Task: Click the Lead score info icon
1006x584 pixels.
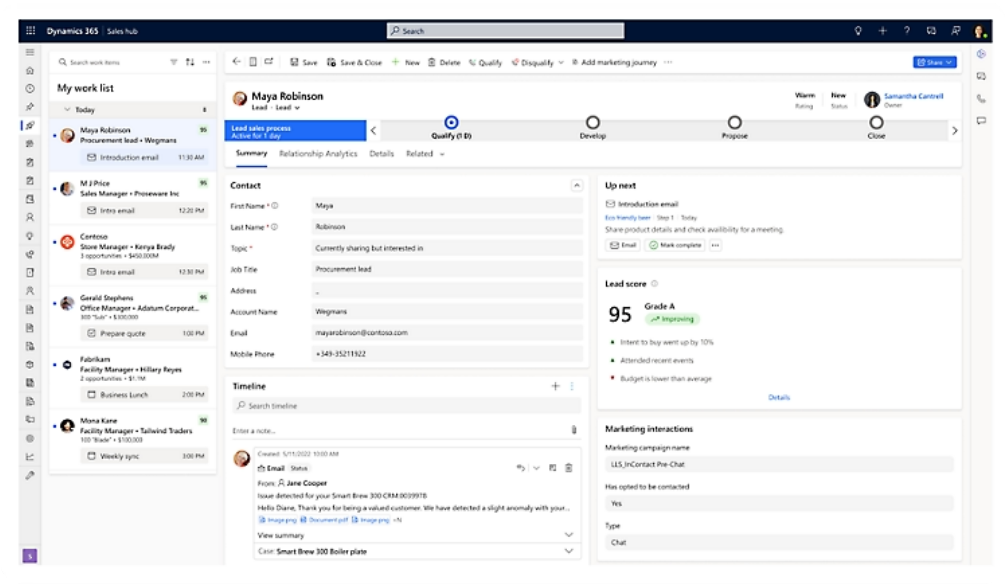Action: [x=654, y=283]
